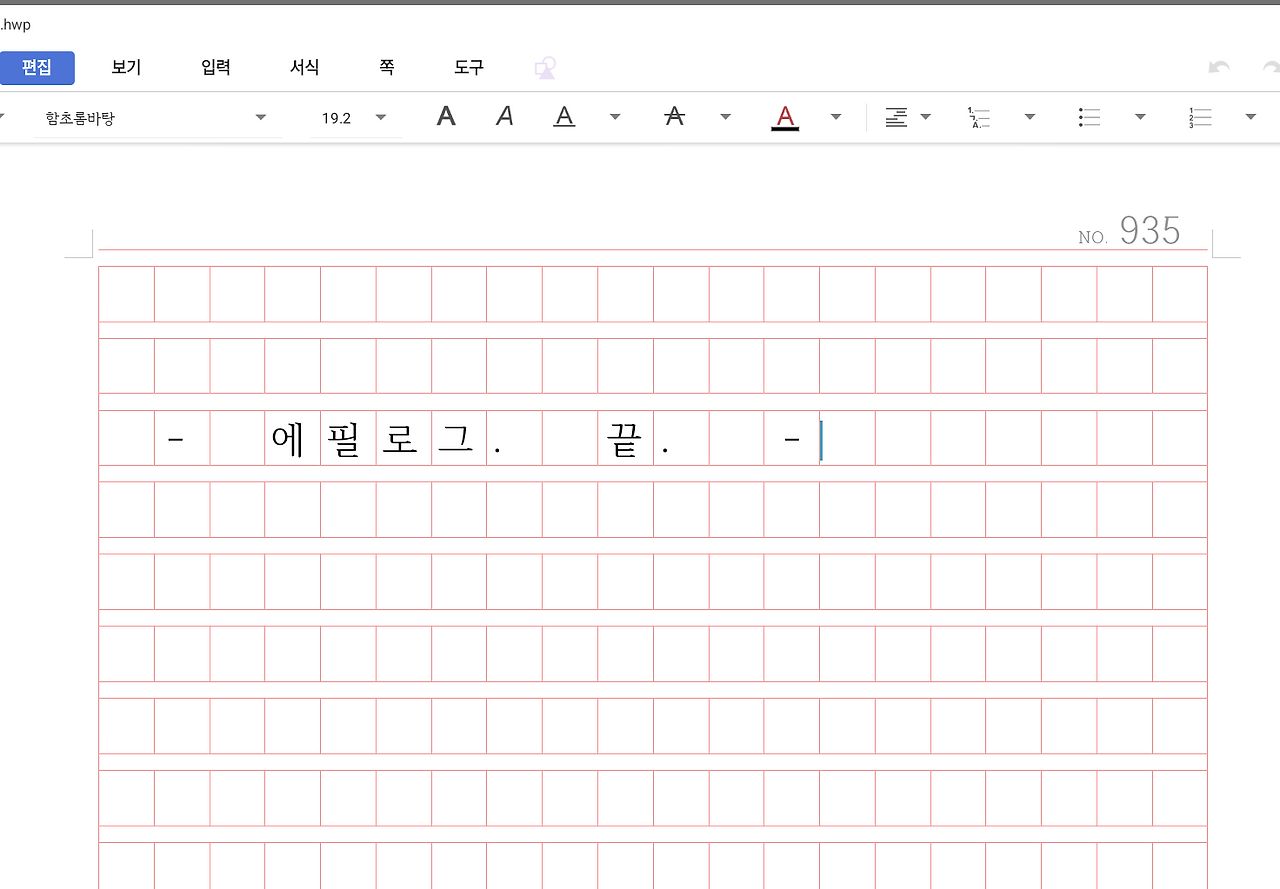The width and height of the screenshot is (1280, 889).
Task: Click the bulleted list icon
Action: coord(1090,118)
